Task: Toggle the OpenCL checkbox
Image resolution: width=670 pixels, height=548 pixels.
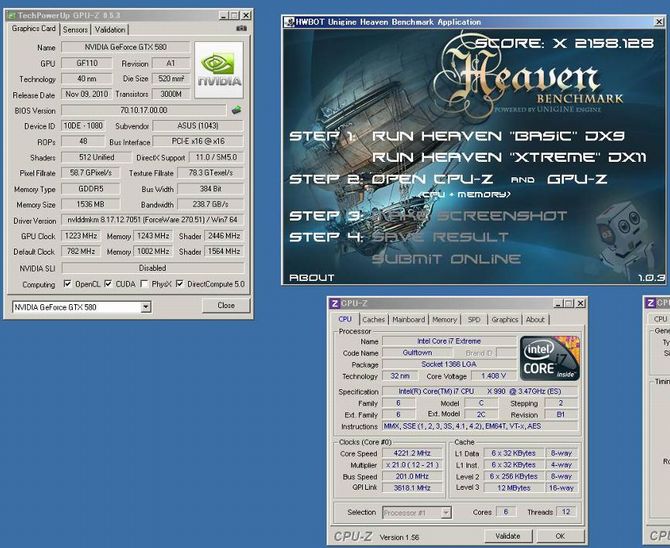Action: pyautogui.click(x=68, y=284)
